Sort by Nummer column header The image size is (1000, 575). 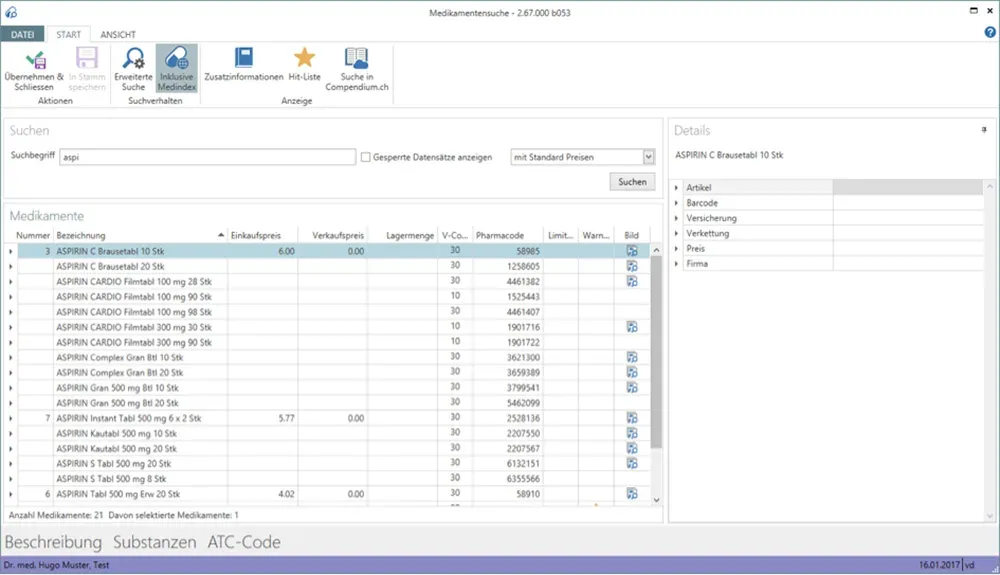tap(33, 235)
